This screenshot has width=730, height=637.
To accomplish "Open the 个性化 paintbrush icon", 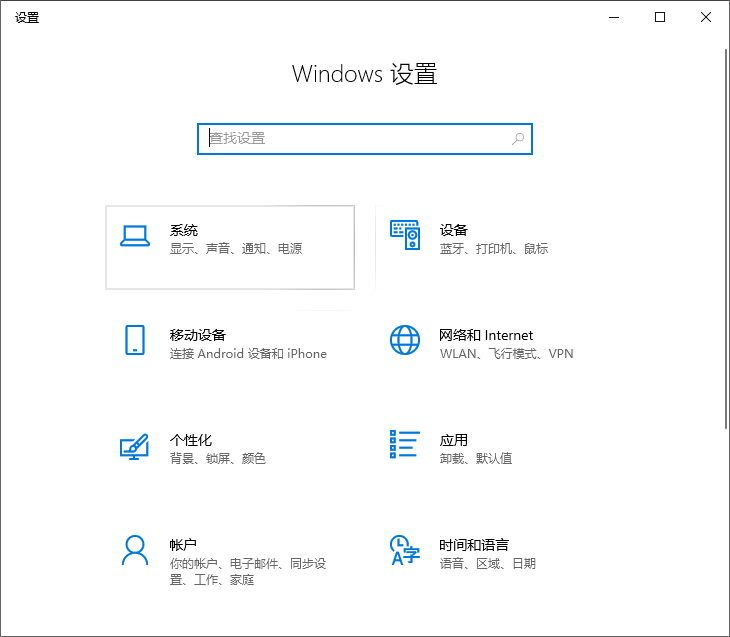I will pos(135,447).
